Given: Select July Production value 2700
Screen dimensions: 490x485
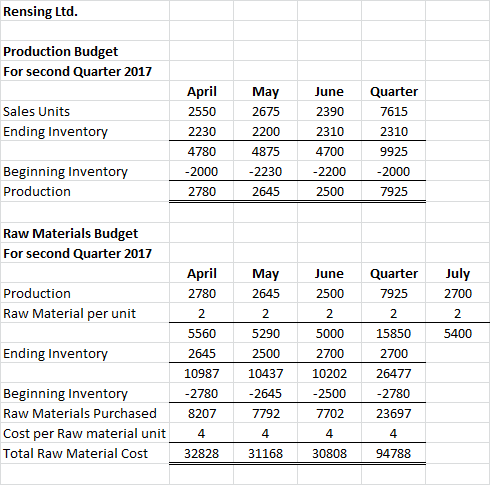Looking at the screenshot, I should pyautogui.click(x=458, y=294).
